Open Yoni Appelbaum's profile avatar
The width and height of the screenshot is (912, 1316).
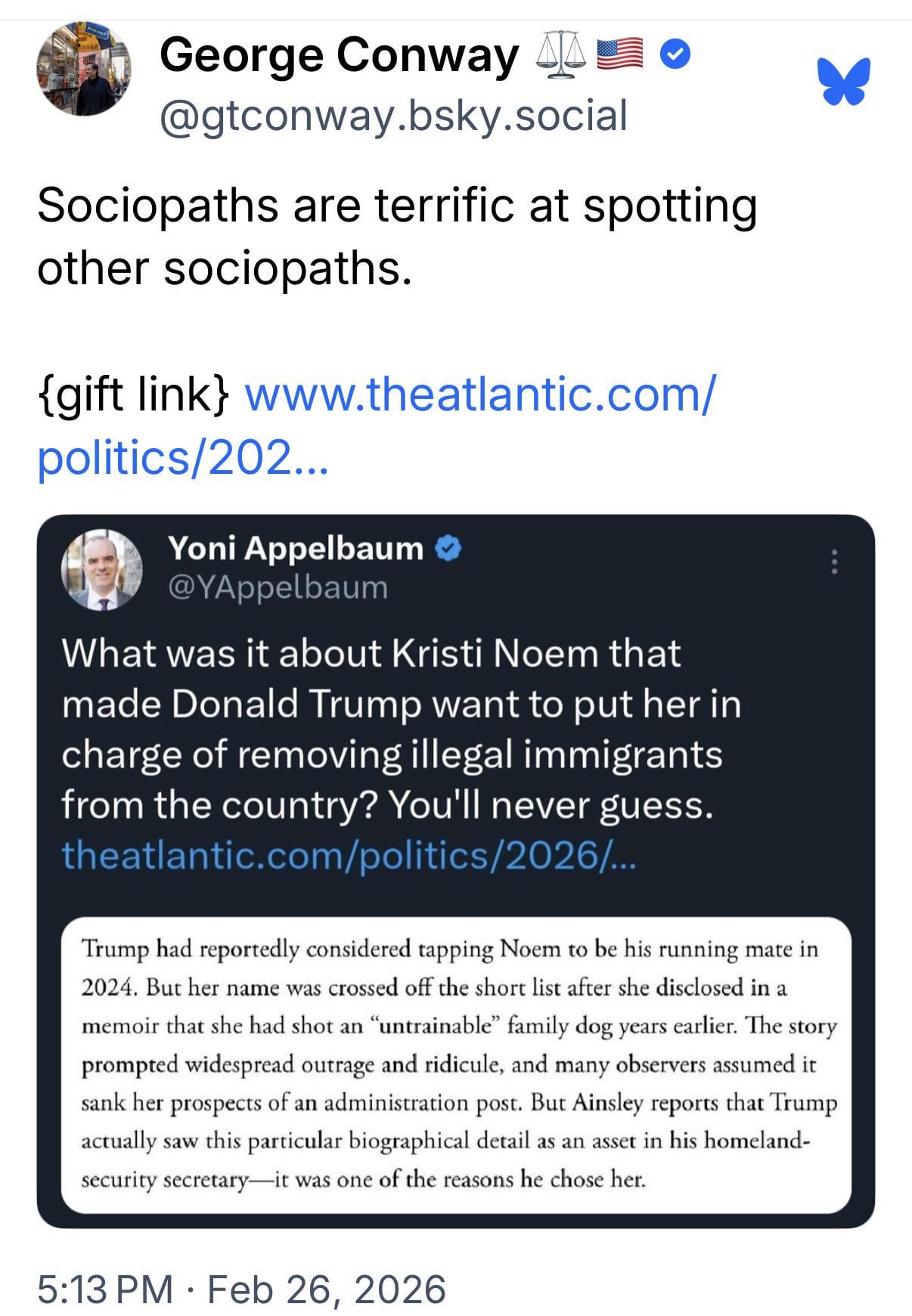click(x=101, y=571)
